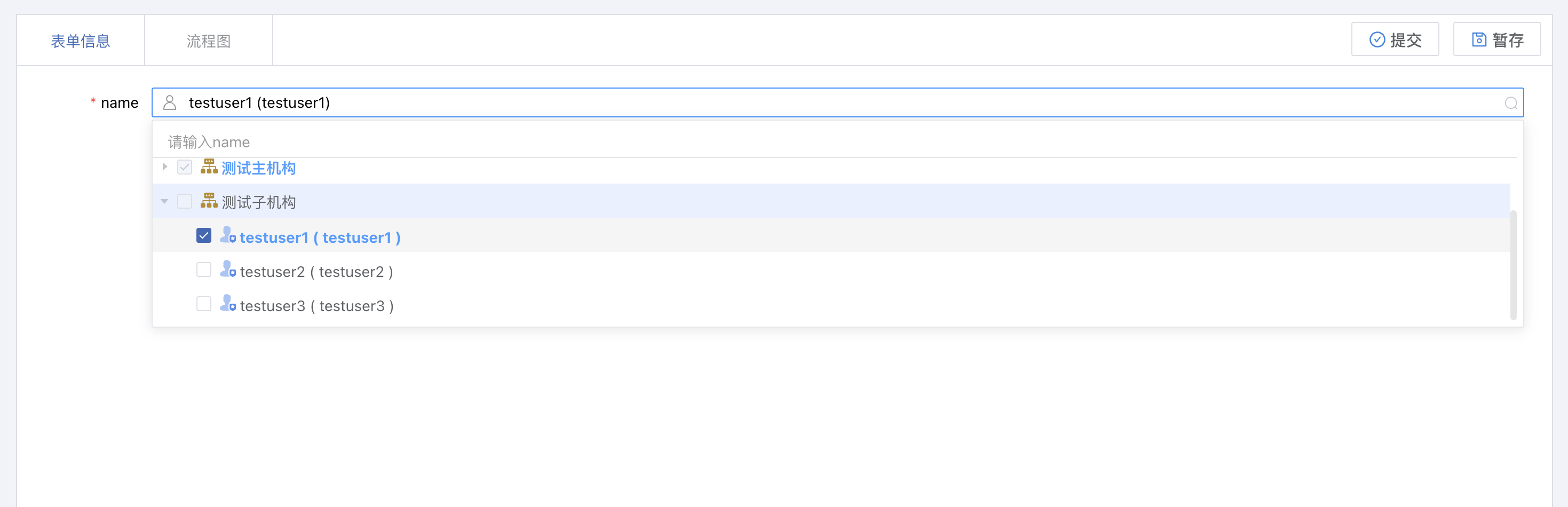This screenshot has width=1568, height=507.
Task: Click the search magnifier icon in name field
Action: click(x=1510, y=104)
